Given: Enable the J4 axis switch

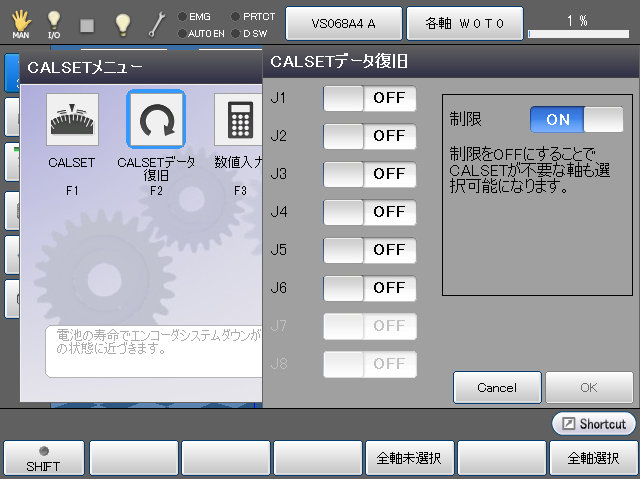Looking at the screenshot, I should pos(369,212).
